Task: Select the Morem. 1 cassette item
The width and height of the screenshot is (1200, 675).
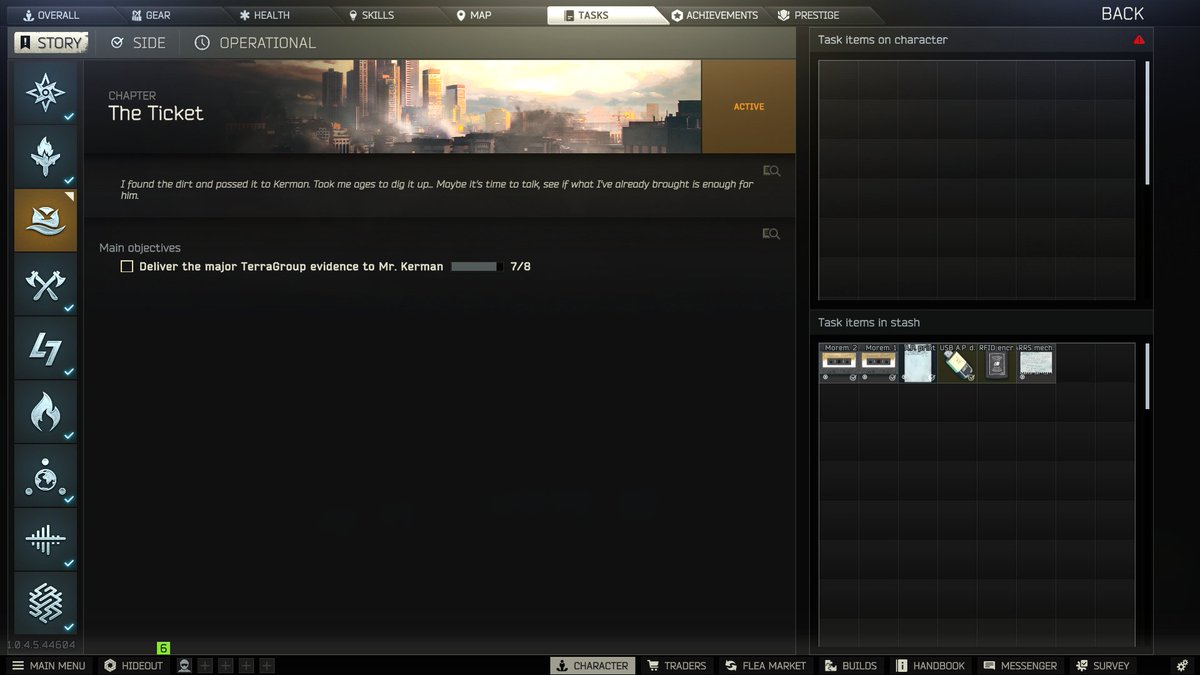Action: point(879,363)
